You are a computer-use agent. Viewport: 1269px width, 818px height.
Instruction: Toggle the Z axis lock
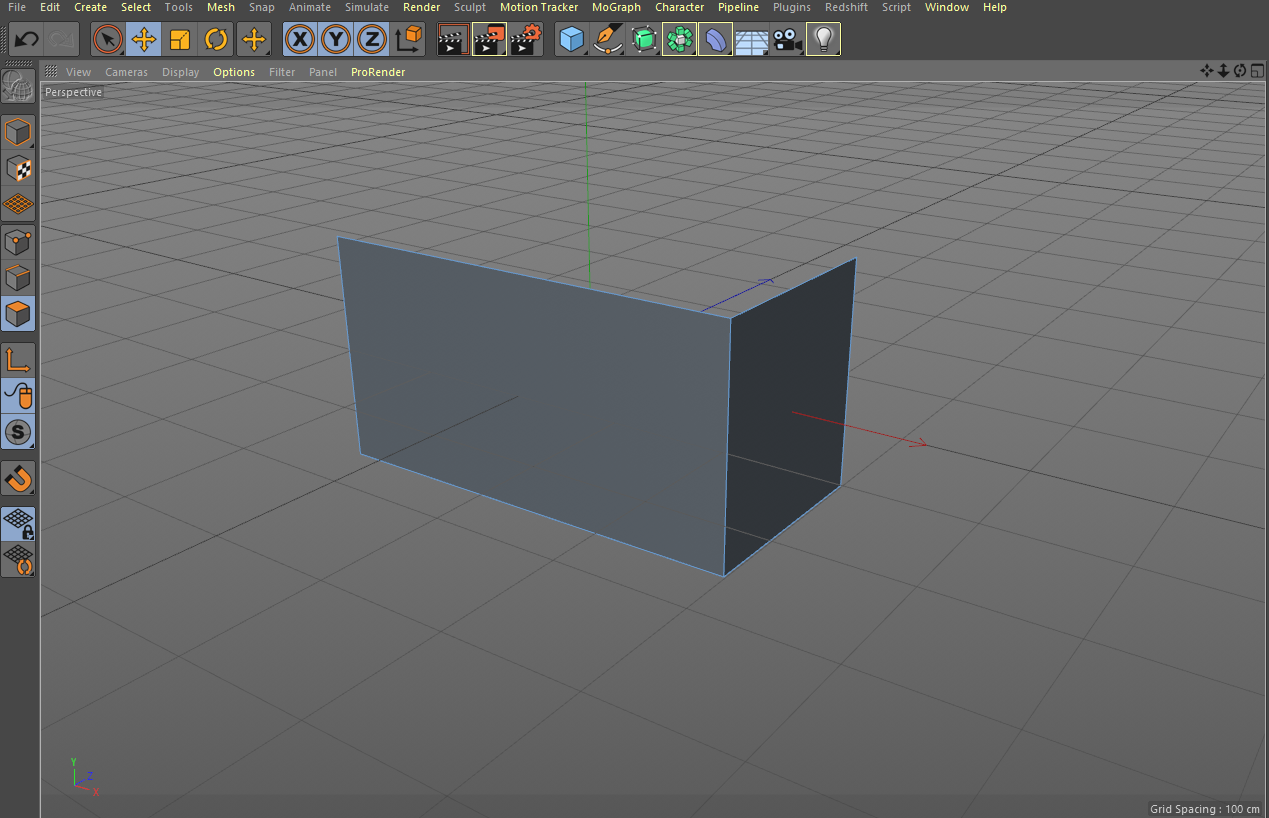[x=372, y=40]
